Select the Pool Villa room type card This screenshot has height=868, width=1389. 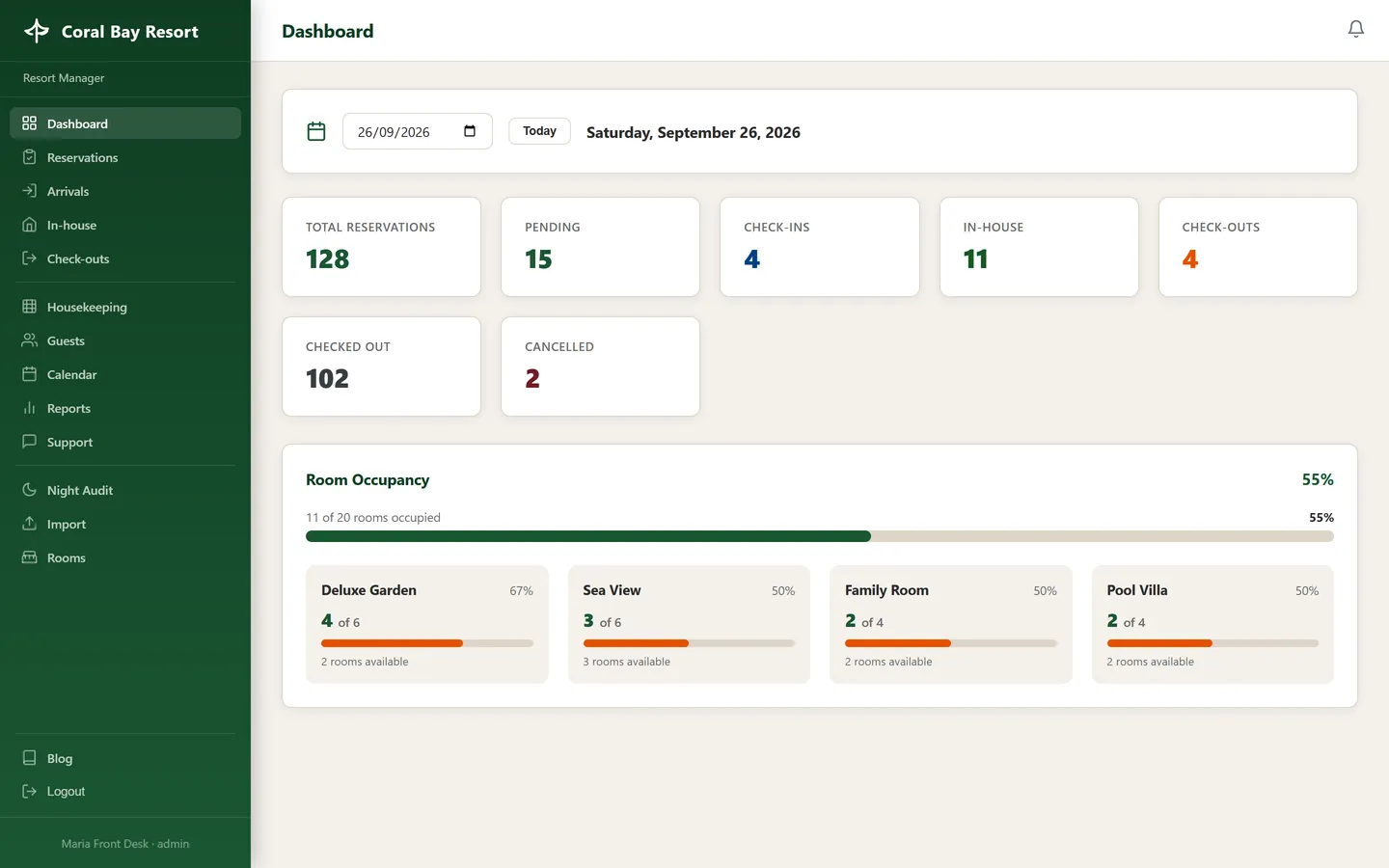point(1212,624)
